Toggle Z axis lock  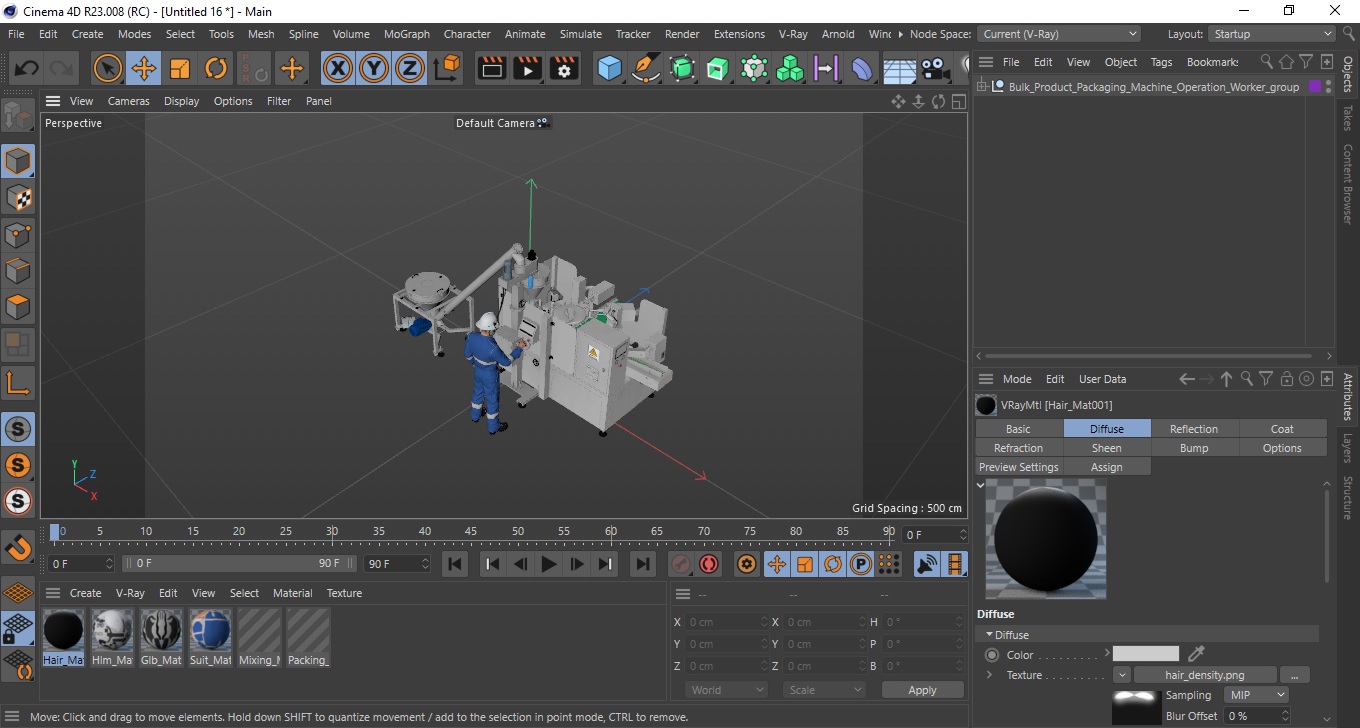coord(410,68)
